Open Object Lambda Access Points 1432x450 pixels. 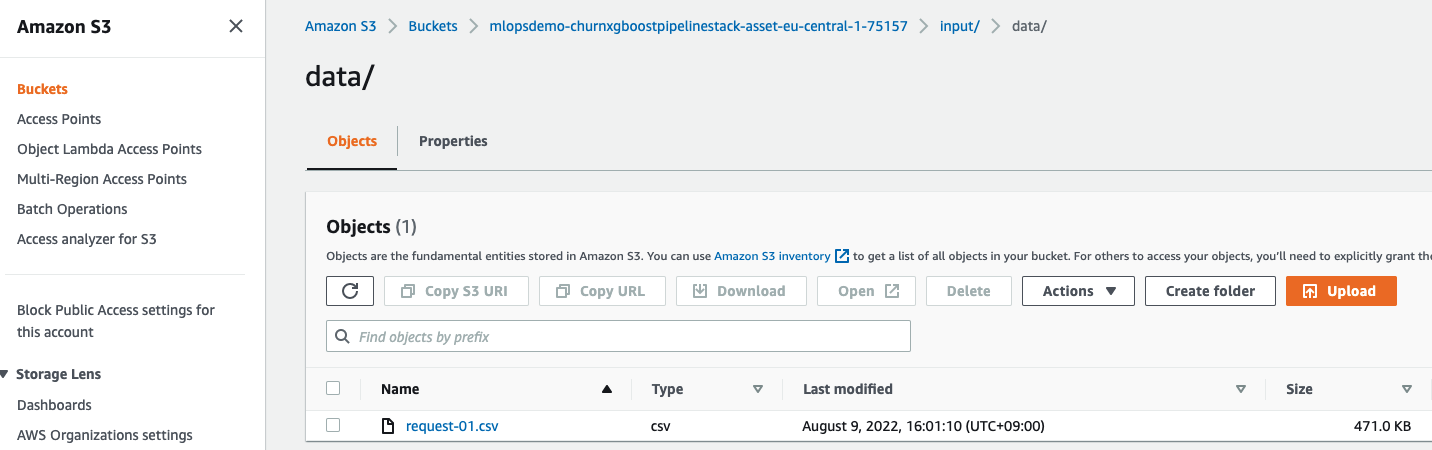pos(109,149)
